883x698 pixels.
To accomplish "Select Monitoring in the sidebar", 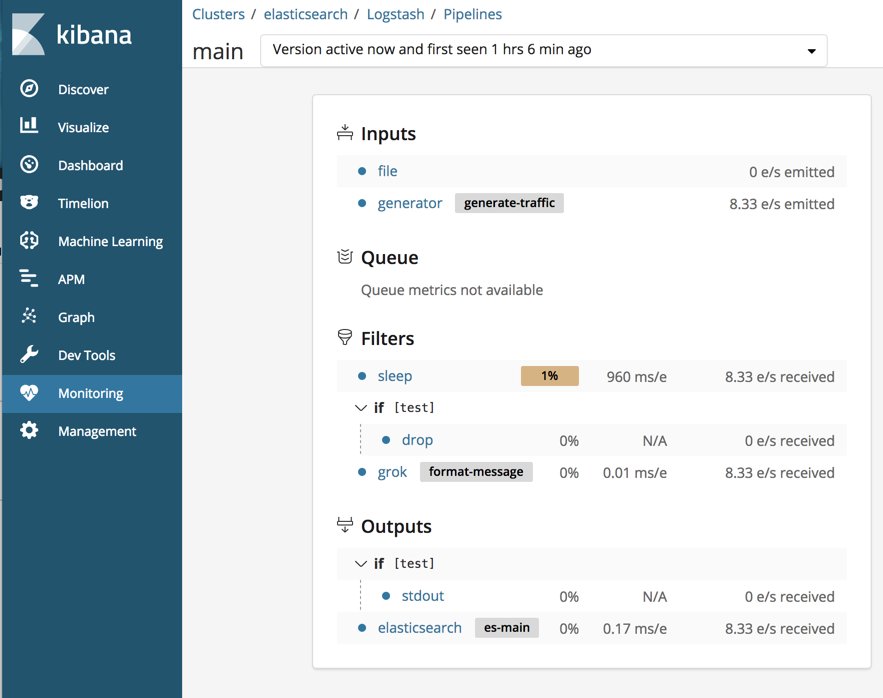I will point(29,393).
